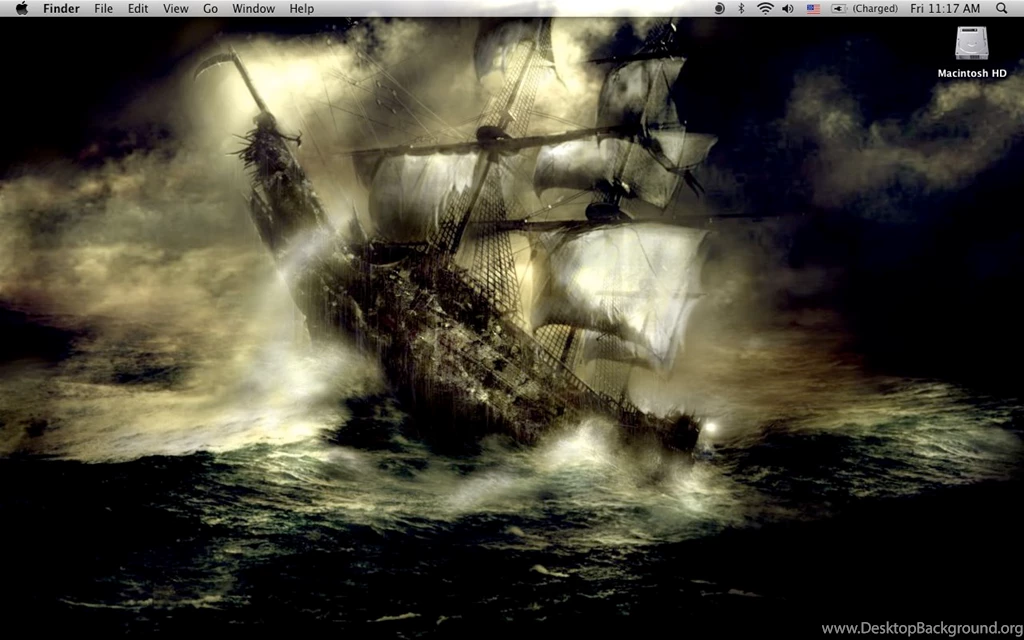Click the Macintosh HD text label
1024x640 pixels.
[x=971, y=73]
